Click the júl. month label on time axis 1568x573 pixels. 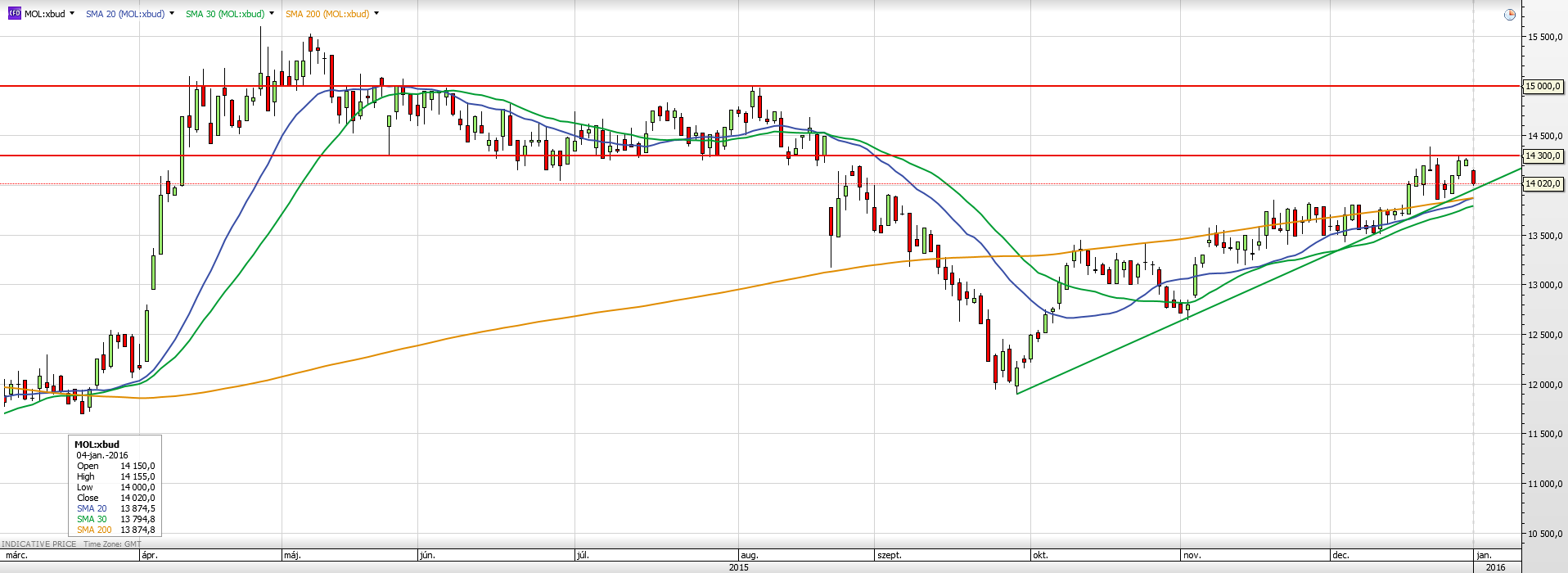coord(583,555)
